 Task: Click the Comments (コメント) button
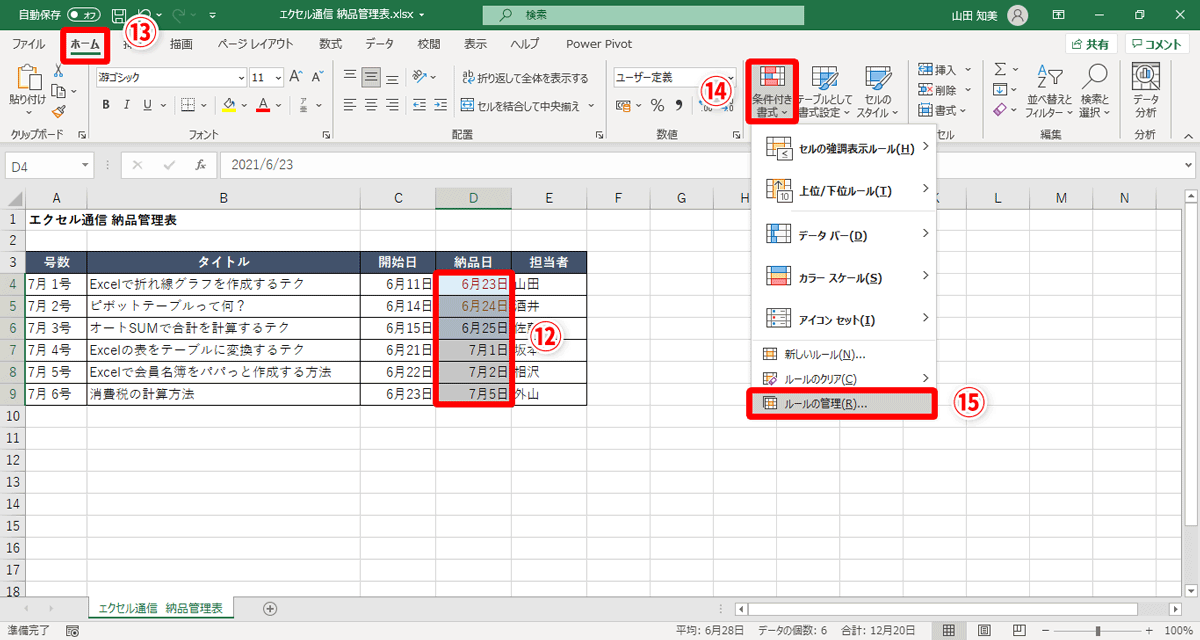click(x=1156, y=44)
